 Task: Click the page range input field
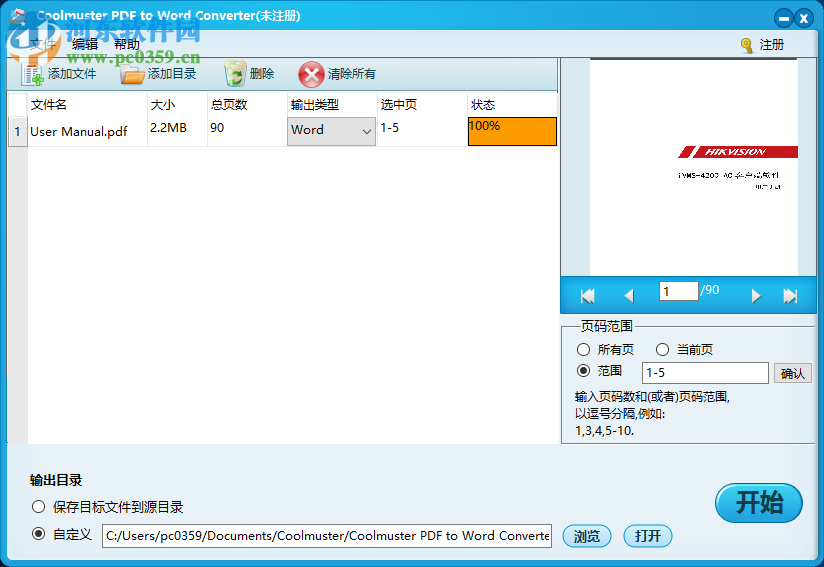click(705, 373)
